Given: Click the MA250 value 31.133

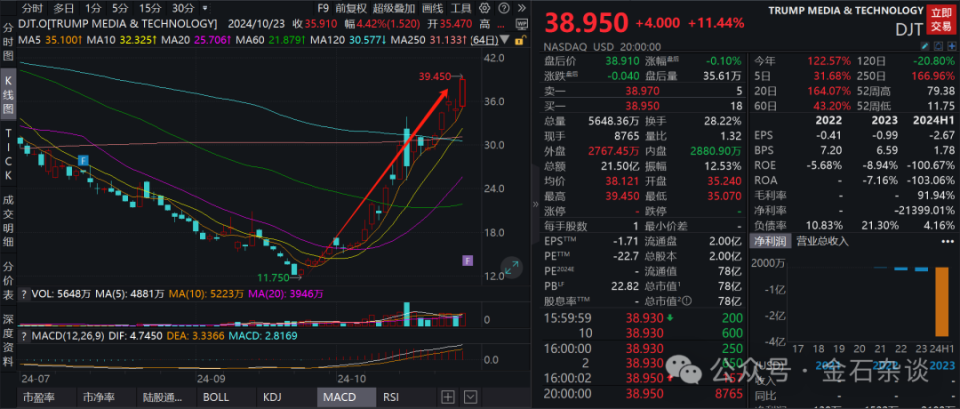Looking at the screenshot, I should 448,40.
